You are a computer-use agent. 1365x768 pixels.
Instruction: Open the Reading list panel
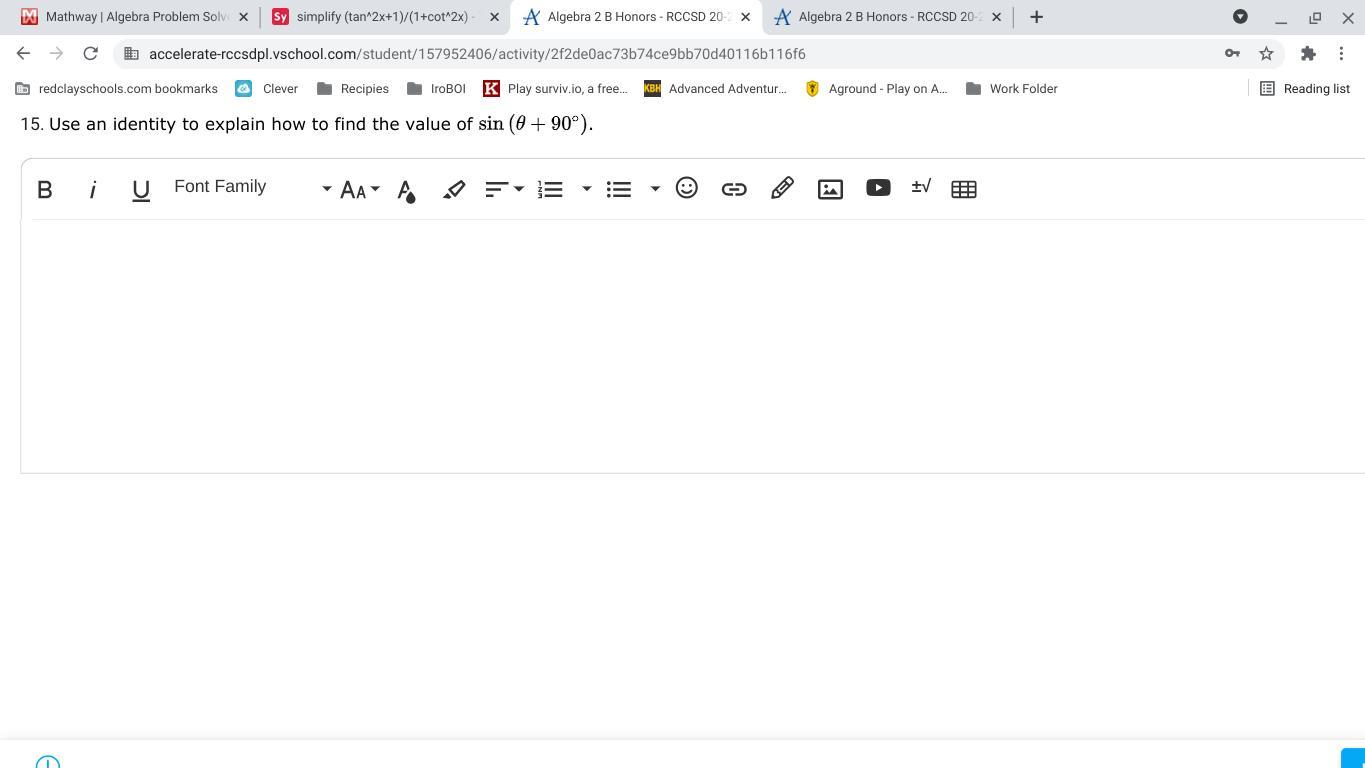tap(1304, 89)
